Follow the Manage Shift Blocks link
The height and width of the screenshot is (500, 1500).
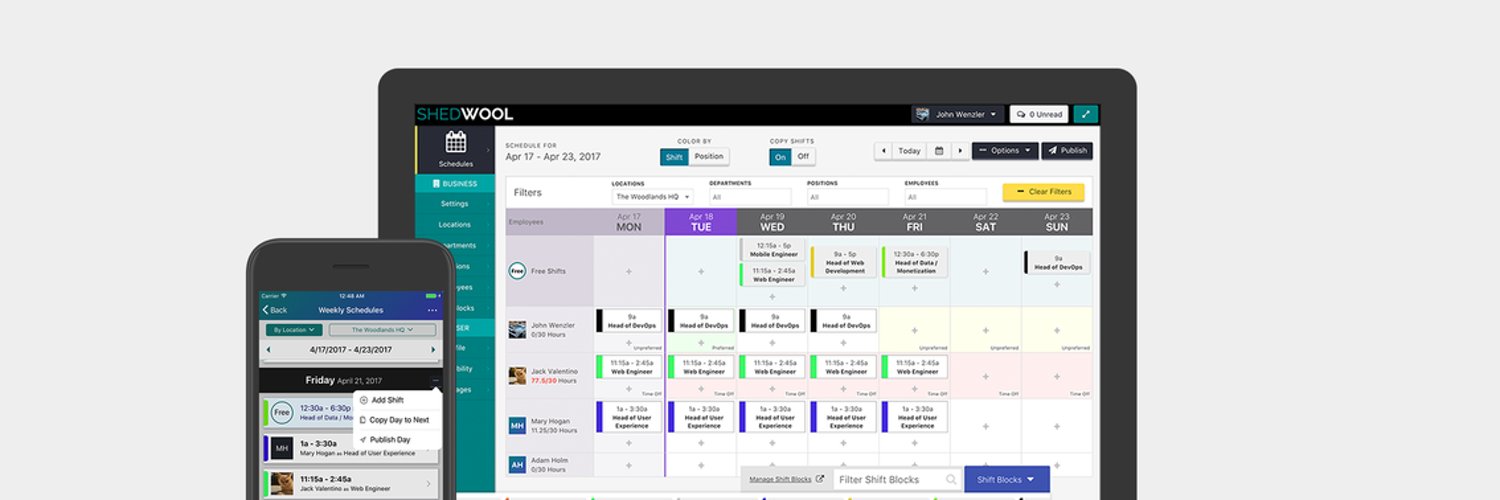click(786, 480)
